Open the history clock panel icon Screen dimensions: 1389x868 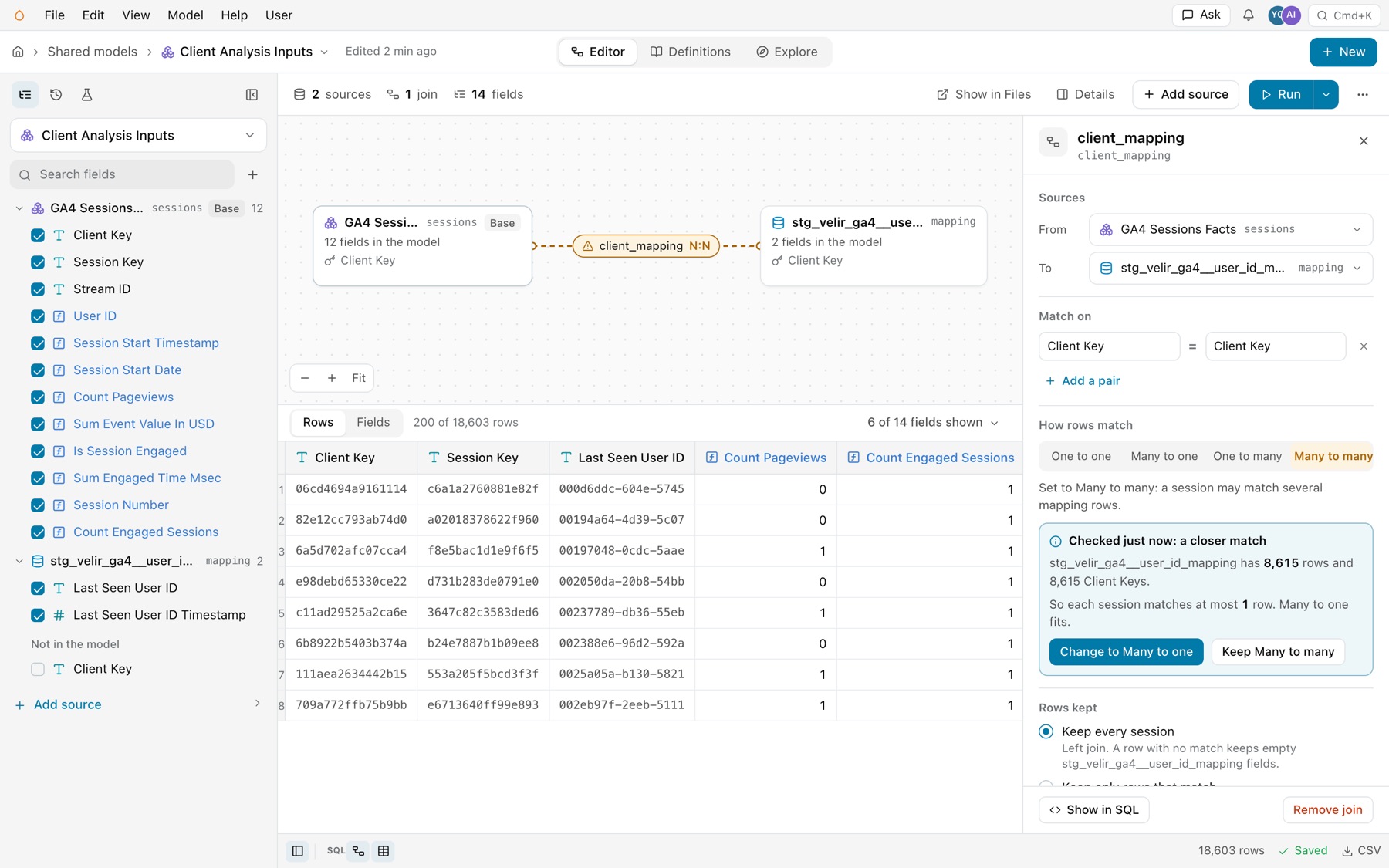[56, 94]
